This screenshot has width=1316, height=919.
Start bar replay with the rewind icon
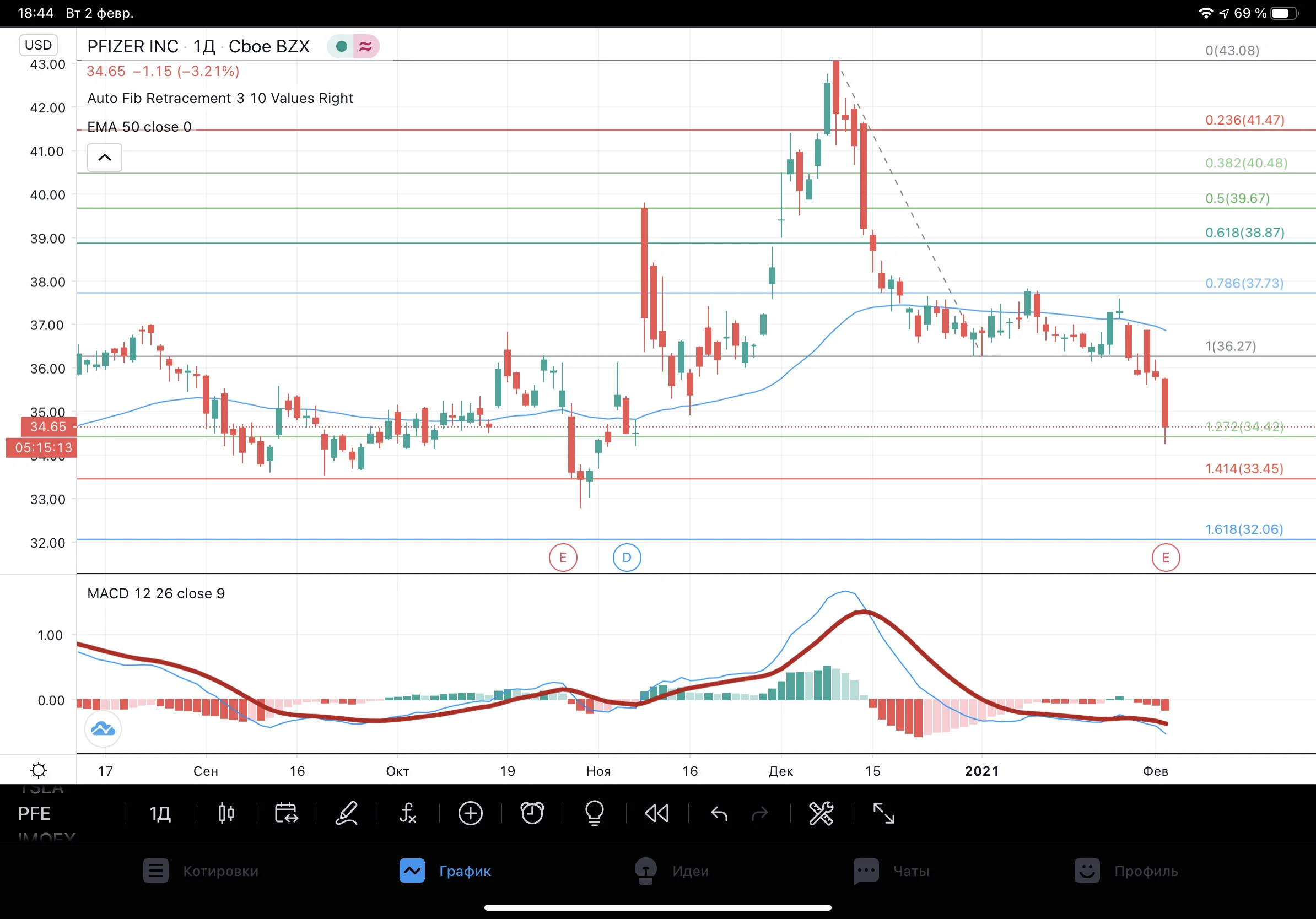[657, 813]
